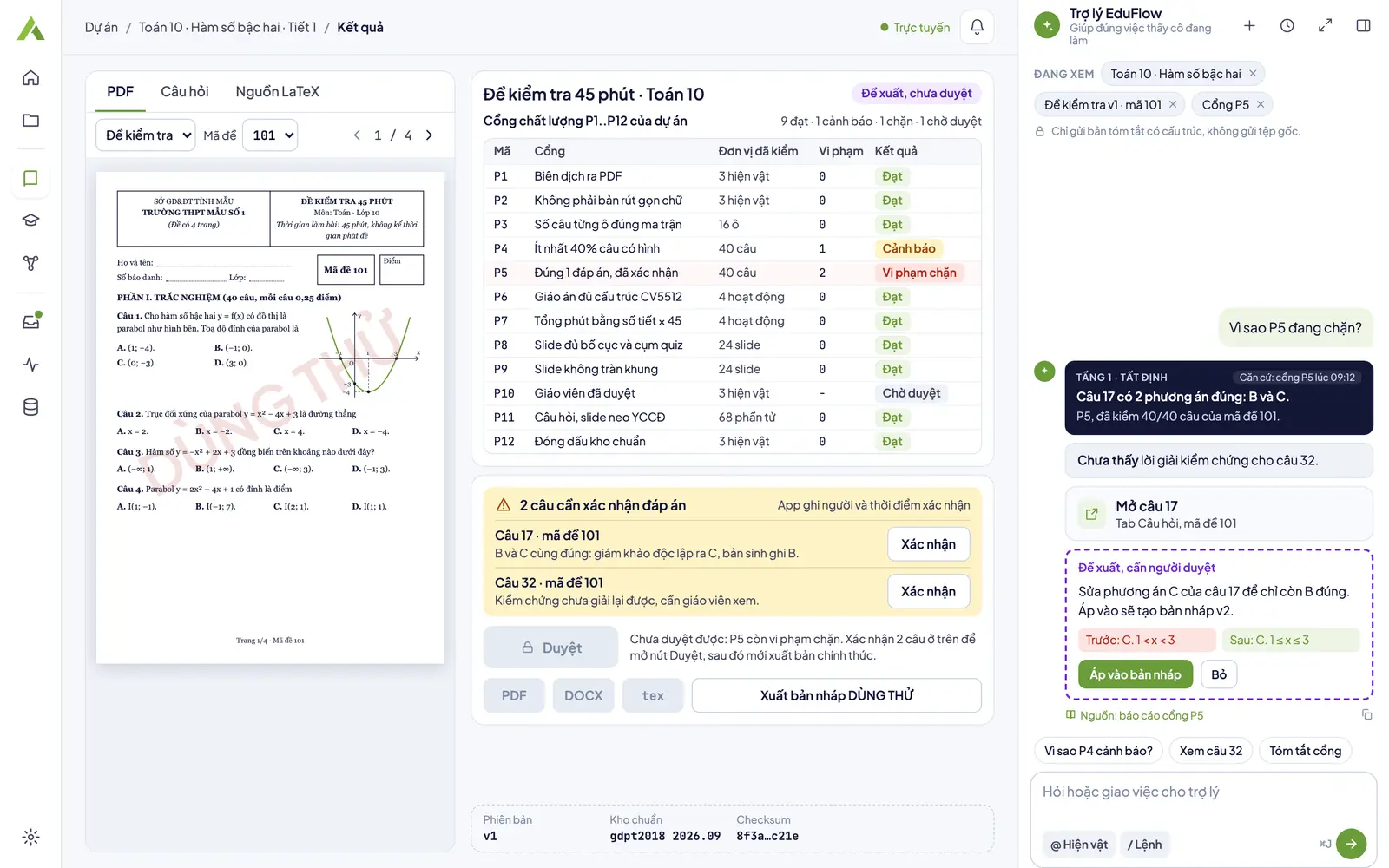The image size is (1389, 868).
Task: Toggle the assistant side panel icon
Action: (1363, 26)
